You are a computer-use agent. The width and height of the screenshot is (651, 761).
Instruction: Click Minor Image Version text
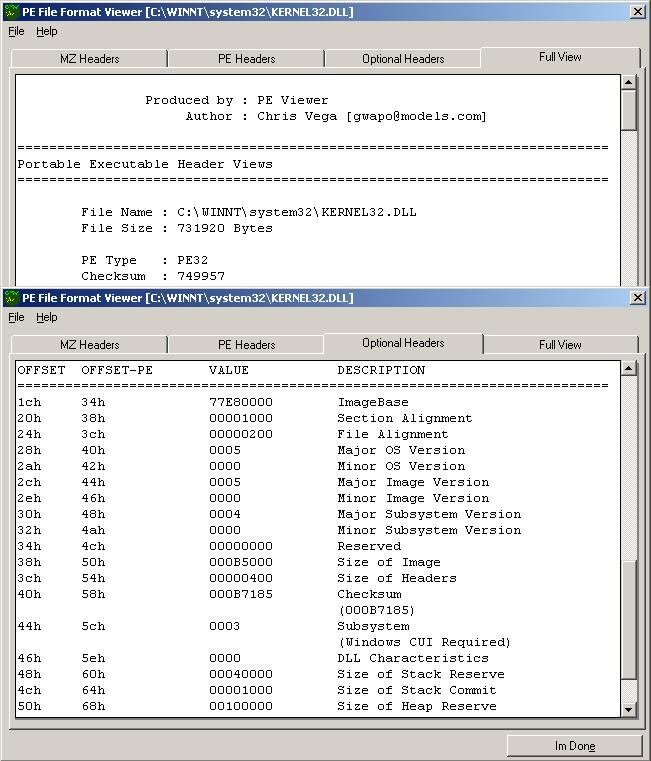[413, 498]
